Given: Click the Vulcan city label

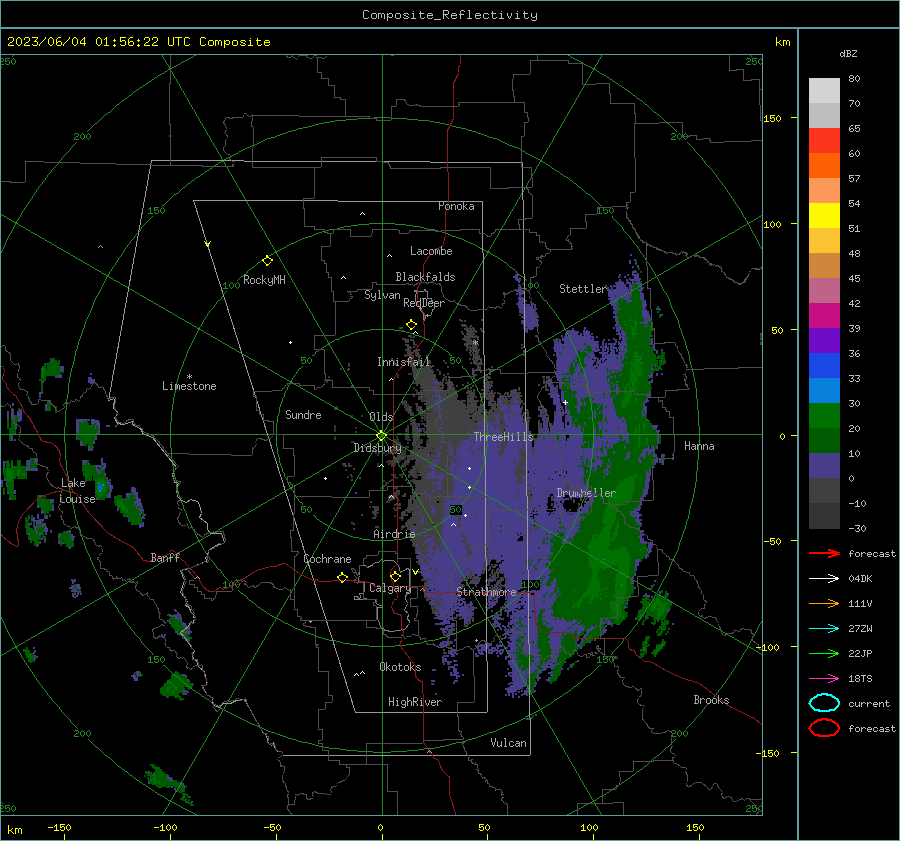Looking at the screenshot, I should pos(508,743).
